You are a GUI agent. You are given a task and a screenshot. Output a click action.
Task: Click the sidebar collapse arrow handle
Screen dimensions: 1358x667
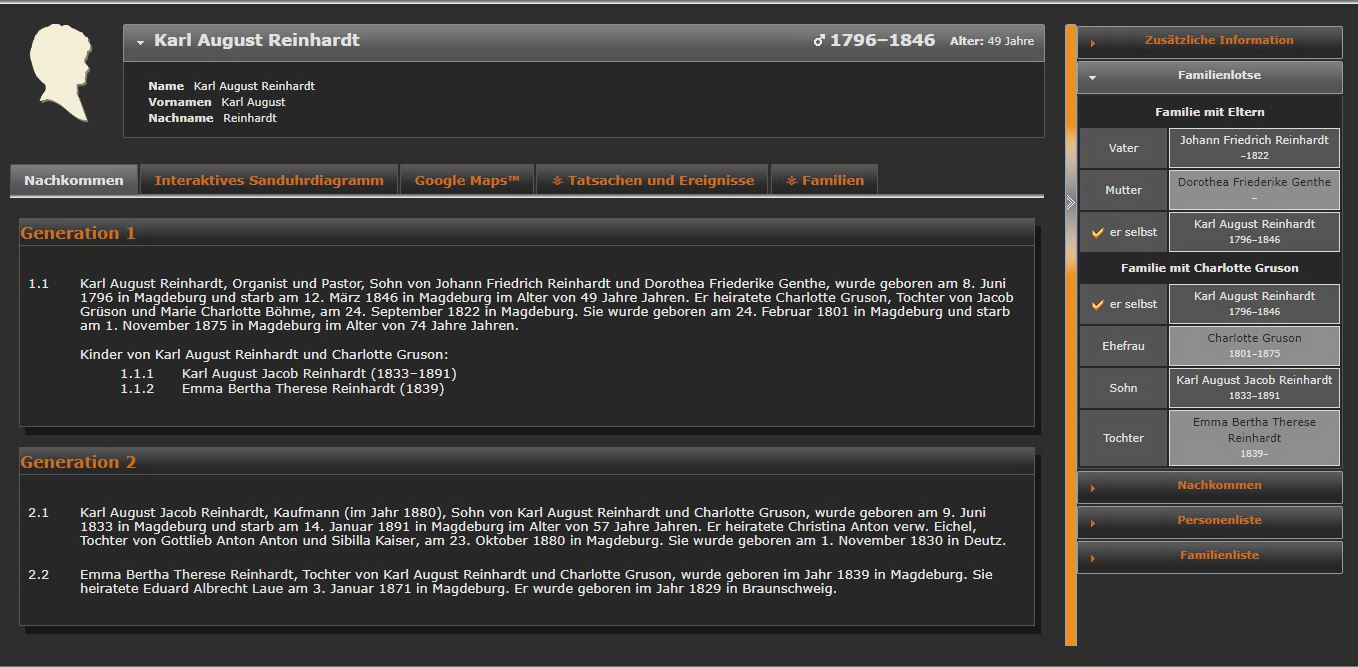click(x=1070, y=203)
